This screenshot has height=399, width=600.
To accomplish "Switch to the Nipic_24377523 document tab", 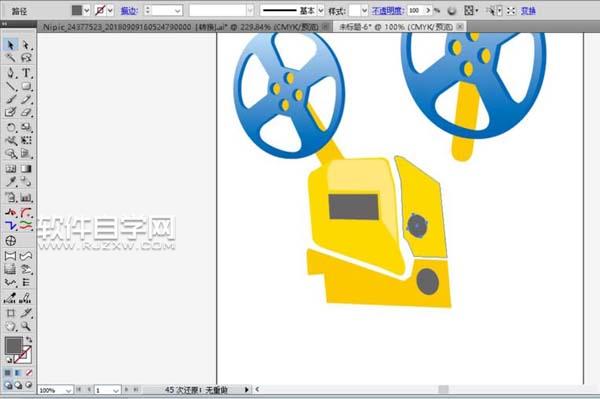I will (x=181, y=27).
